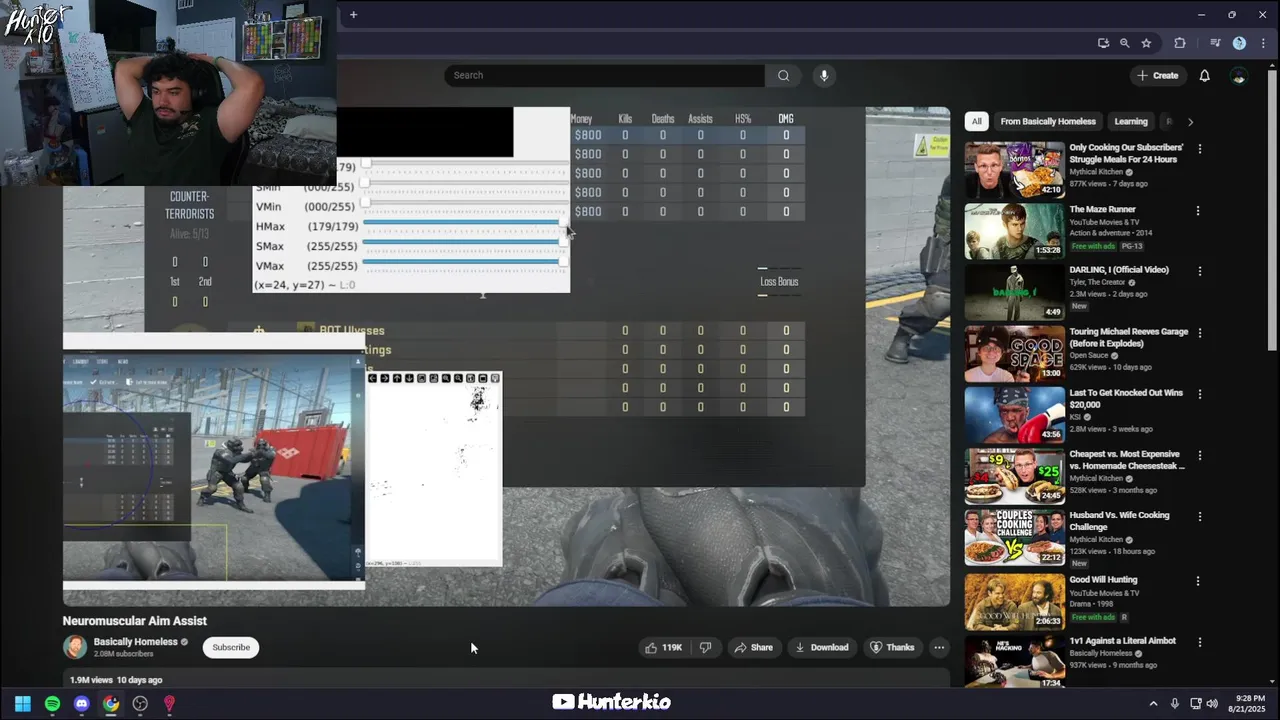Open more actions ellipsis under the video
Viewport: 1280px width, 720px height.
pos(939,647)
